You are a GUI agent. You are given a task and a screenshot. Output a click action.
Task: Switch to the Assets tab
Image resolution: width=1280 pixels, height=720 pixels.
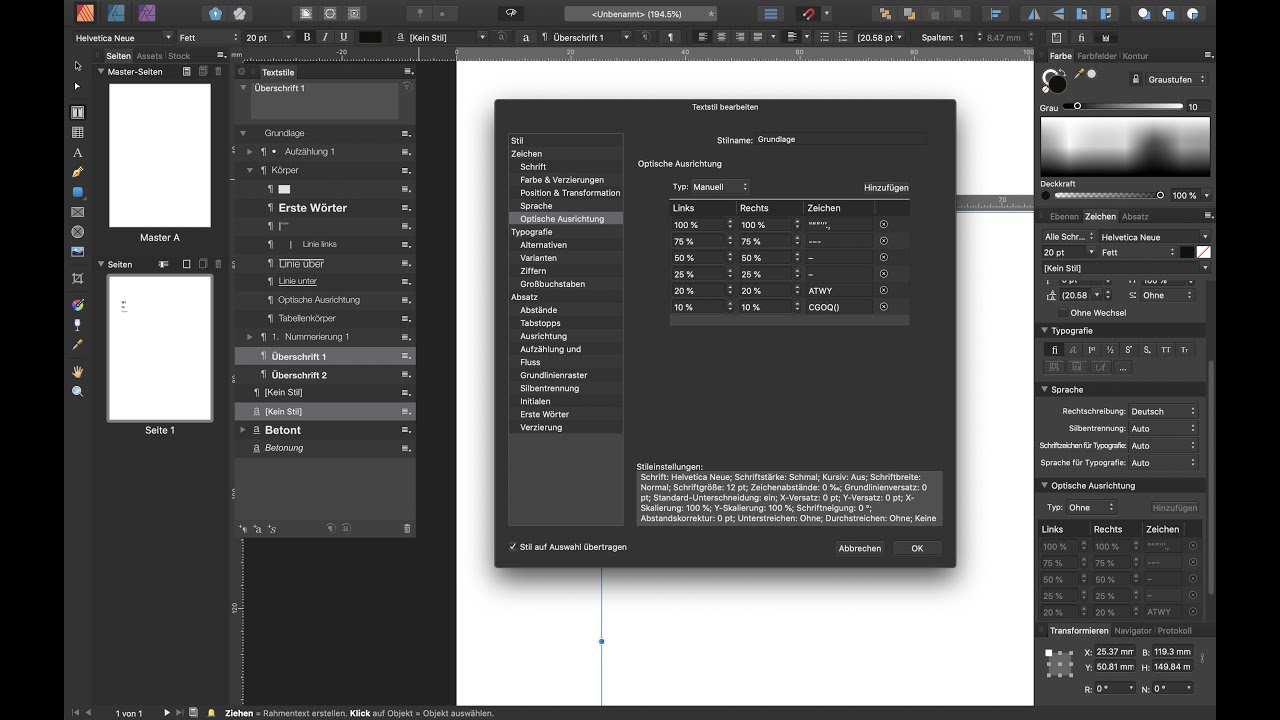[149, 56]
